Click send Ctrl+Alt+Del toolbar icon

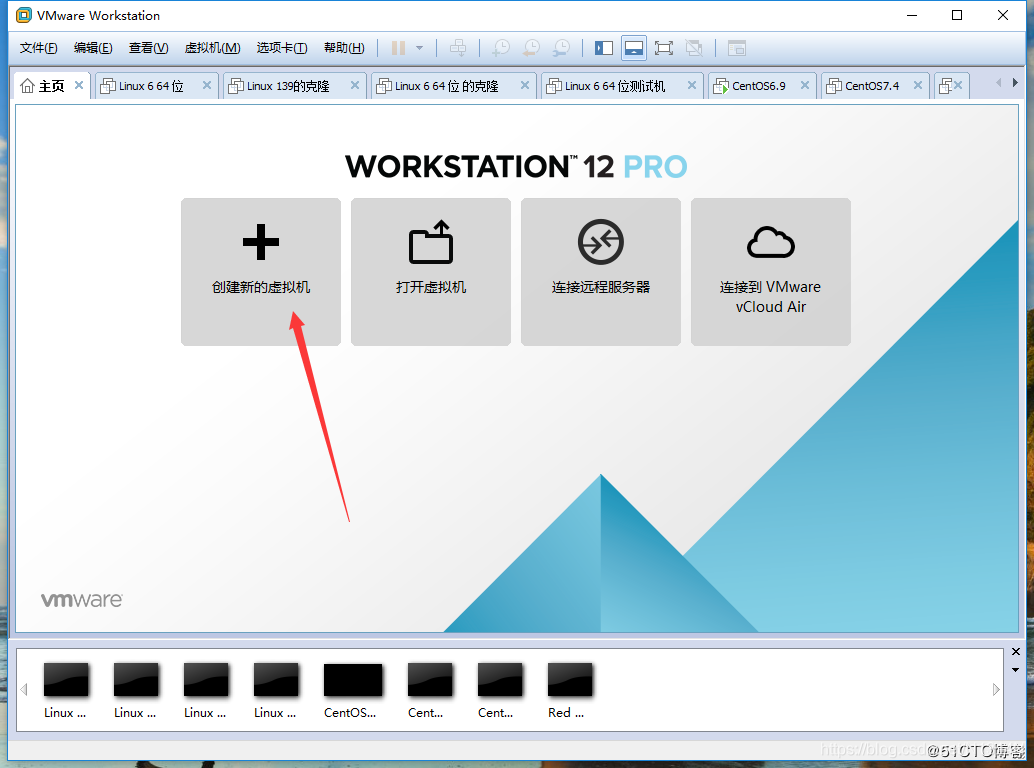pos(458,47)
